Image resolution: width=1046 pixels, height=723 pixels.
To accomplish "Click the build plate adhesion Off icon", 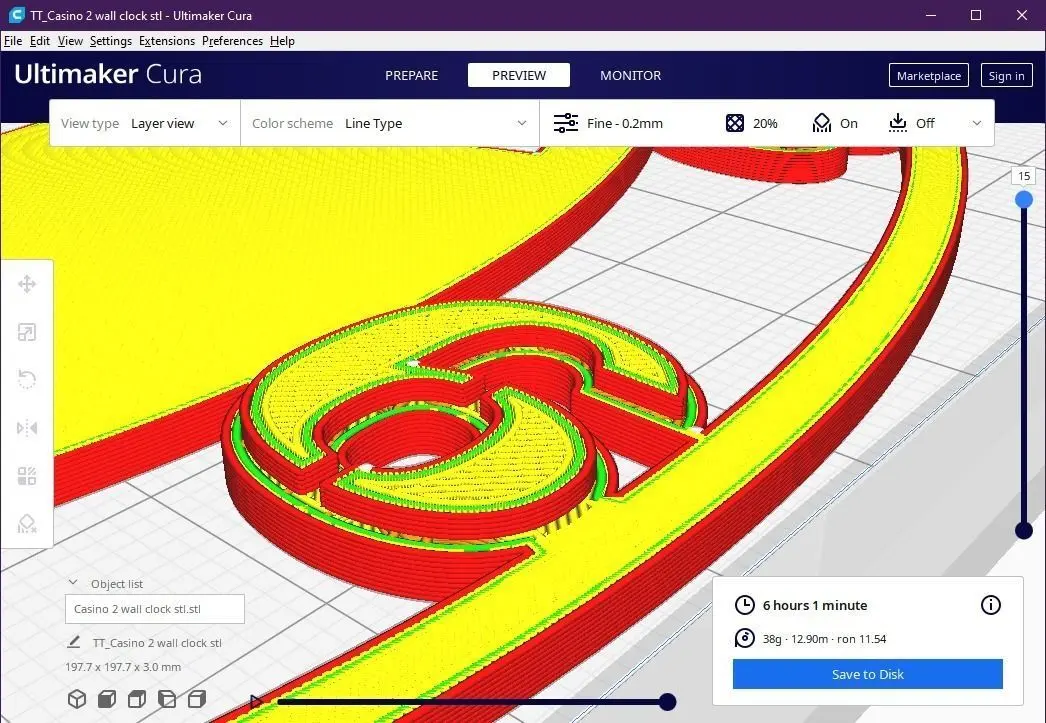I will [x=898, y=123].
